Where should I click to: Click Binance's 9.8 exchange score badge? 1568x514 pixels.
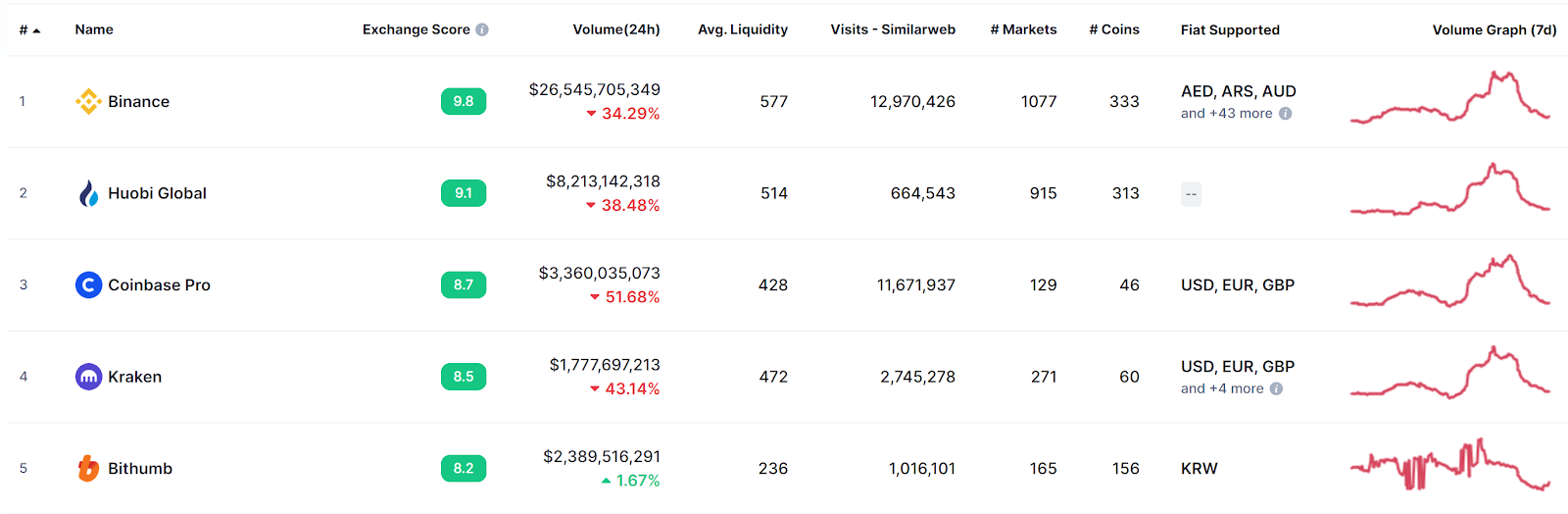coord(464,101)
